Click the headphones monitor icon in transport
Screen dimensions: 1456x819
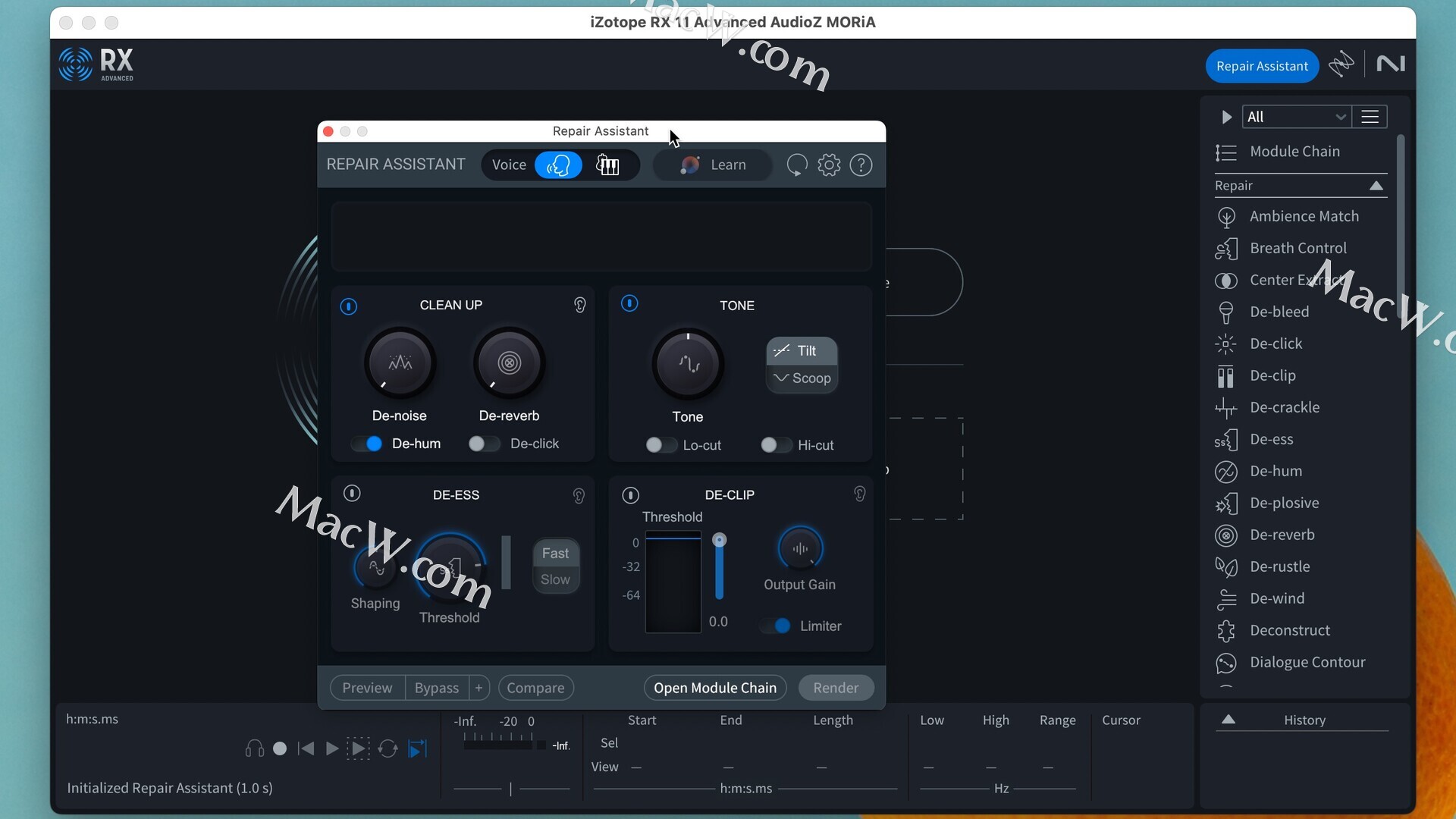click(255, 749)
